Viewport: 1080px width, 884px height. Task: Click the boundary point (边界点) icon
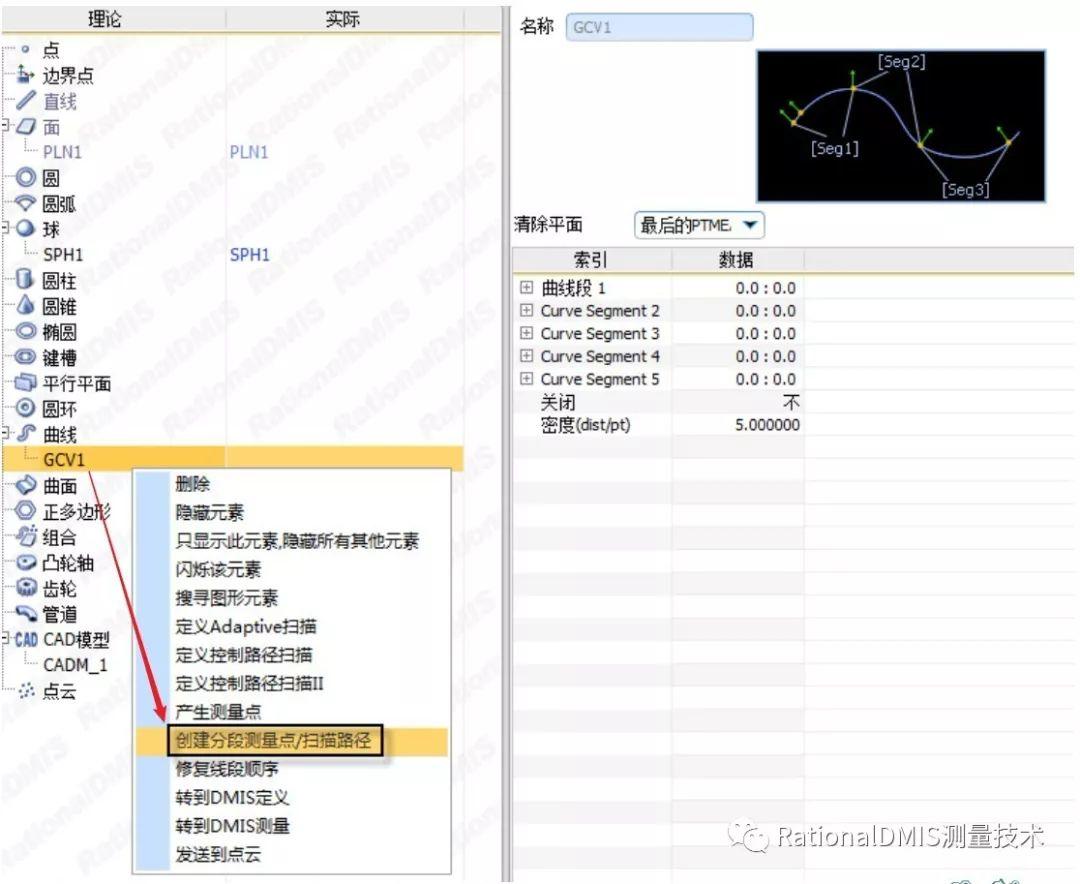pyautogui.click(x=26, y=75)
